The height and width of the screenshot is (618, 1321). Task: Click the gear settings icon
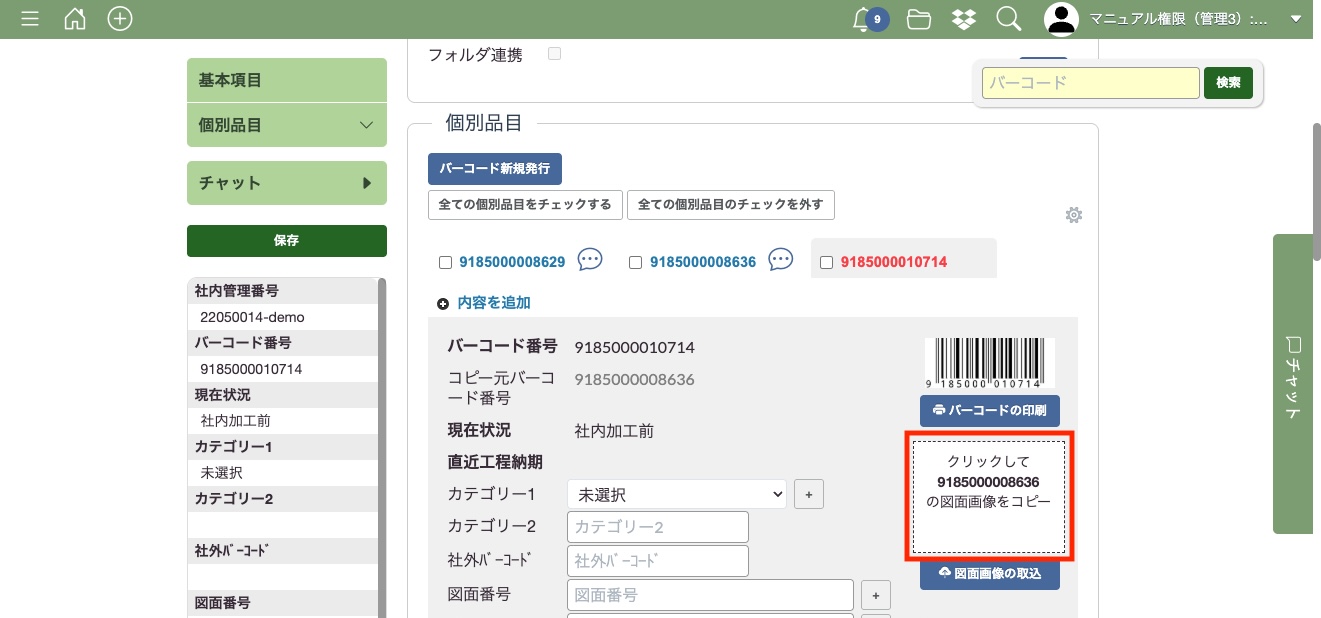pos(1074,215)
